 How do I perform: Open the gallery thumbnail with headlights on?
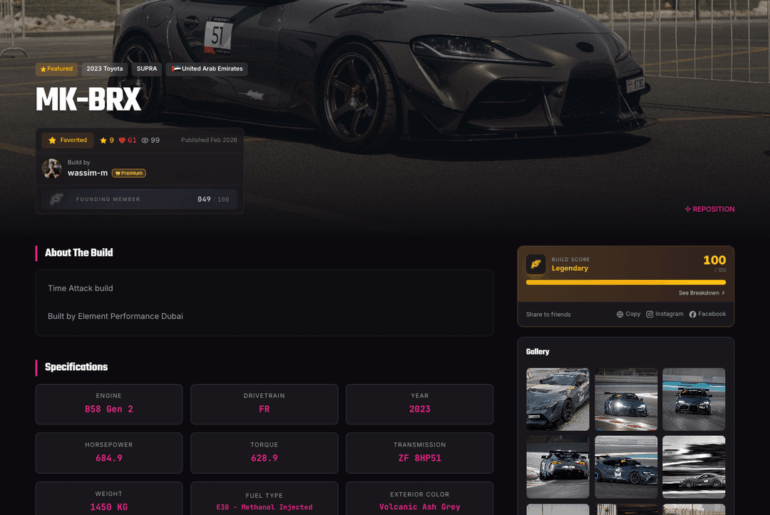[x=626, y=399]
